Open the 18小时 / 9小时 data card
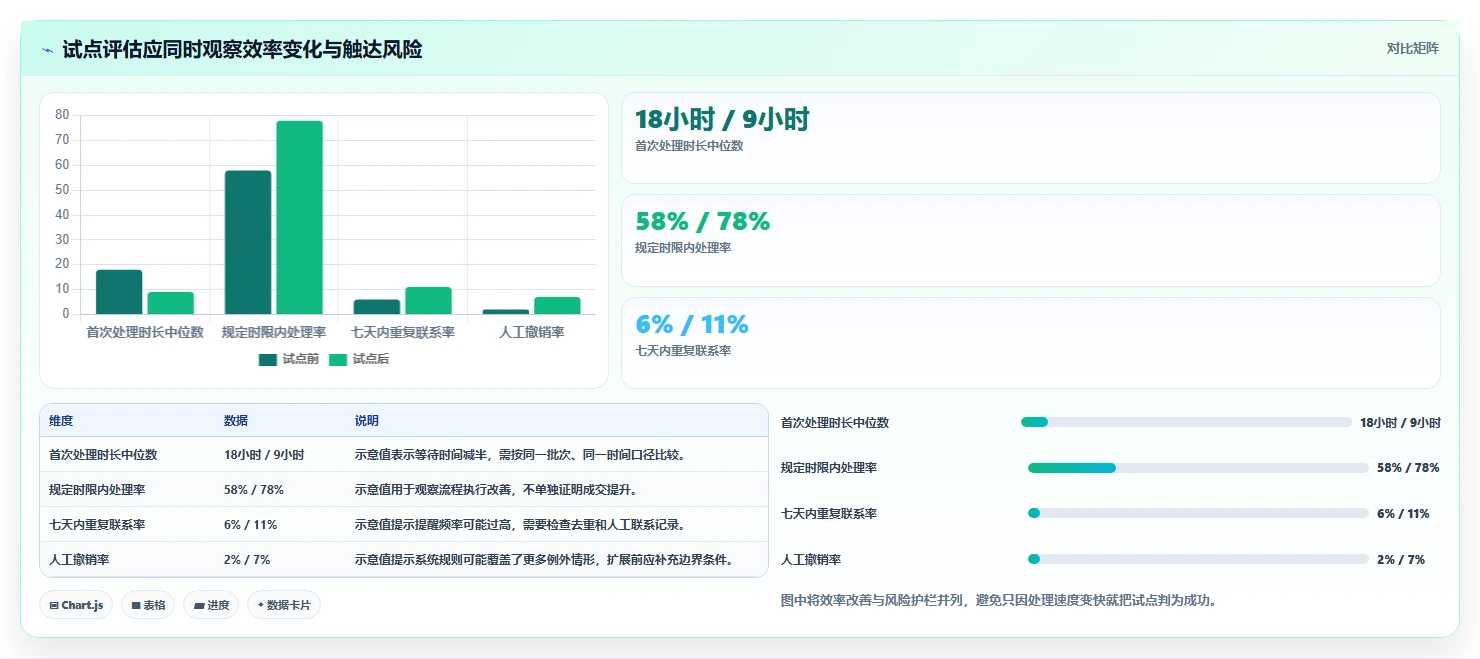Screen dimensions: 1480x659 [1031, 138]
